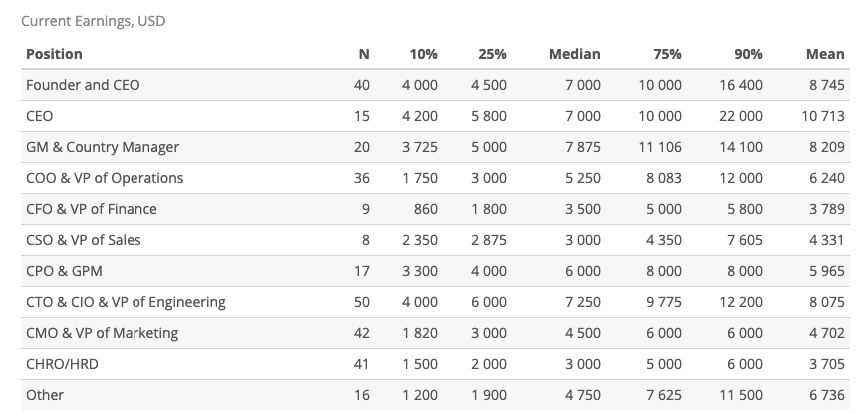Select COO & VP of Operations row

[435, 178]
